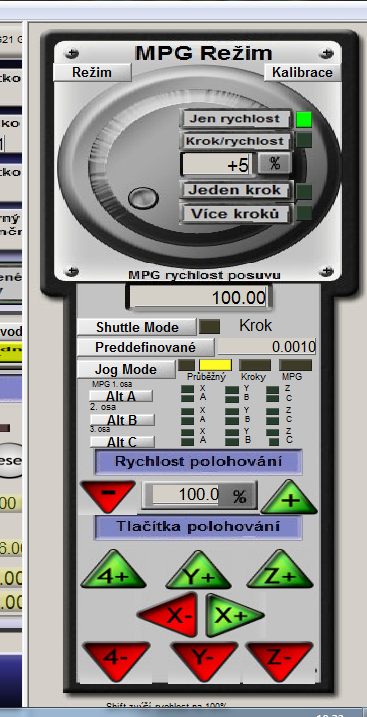Jog the X axis positive with X+ arrow
367x717 pixels.
click(x=233, y=615)
